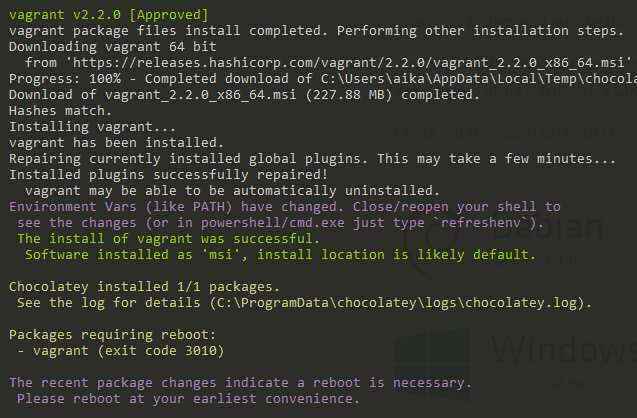
Task: Click the green 'vagrant v2.2.0 [Approved]' line
Action: [x=108, y=15]
